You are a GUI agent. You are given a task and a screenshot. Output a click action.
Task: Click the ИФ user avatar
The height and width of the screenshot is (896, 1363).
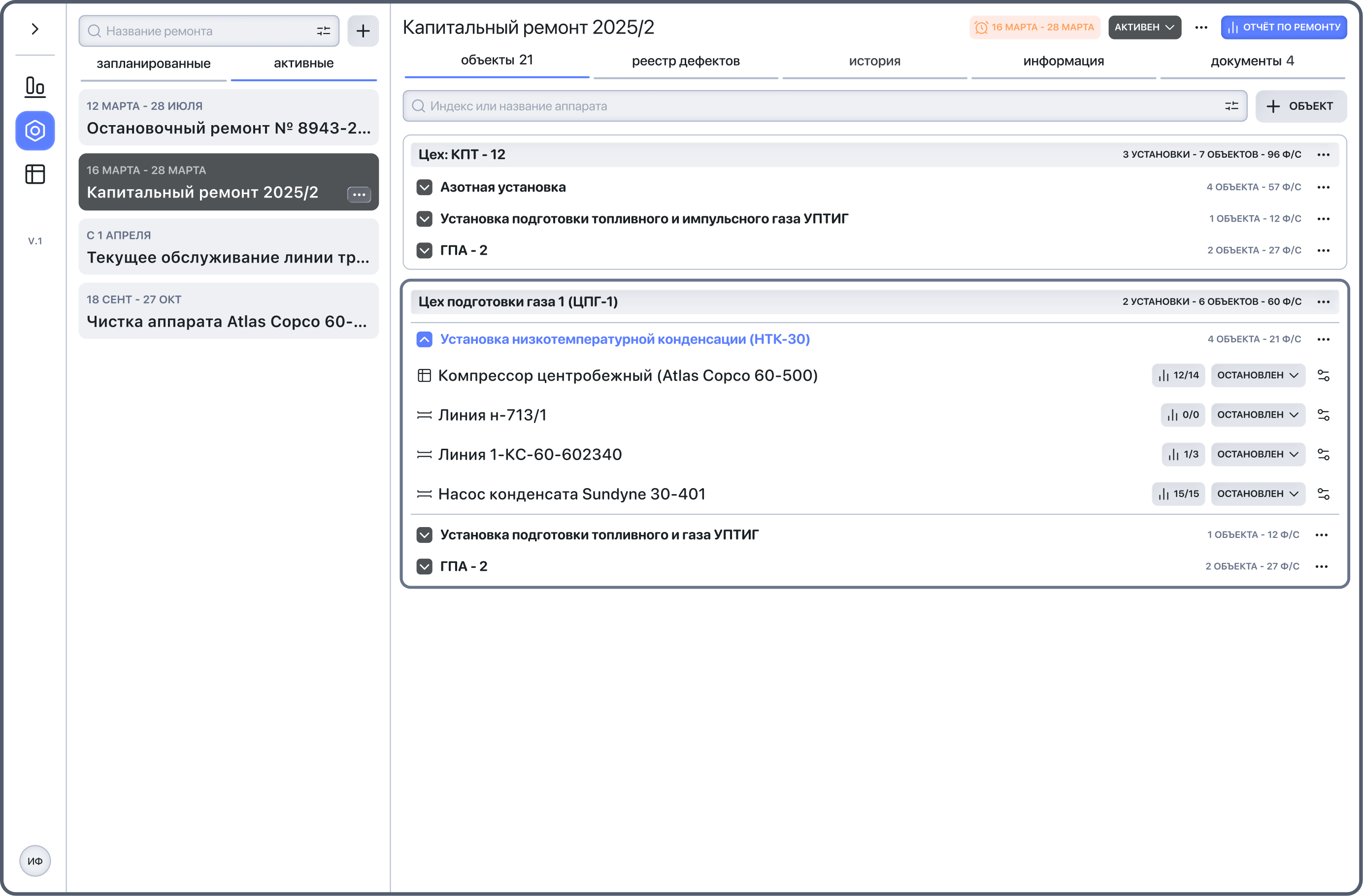click(x=35, y=861)
